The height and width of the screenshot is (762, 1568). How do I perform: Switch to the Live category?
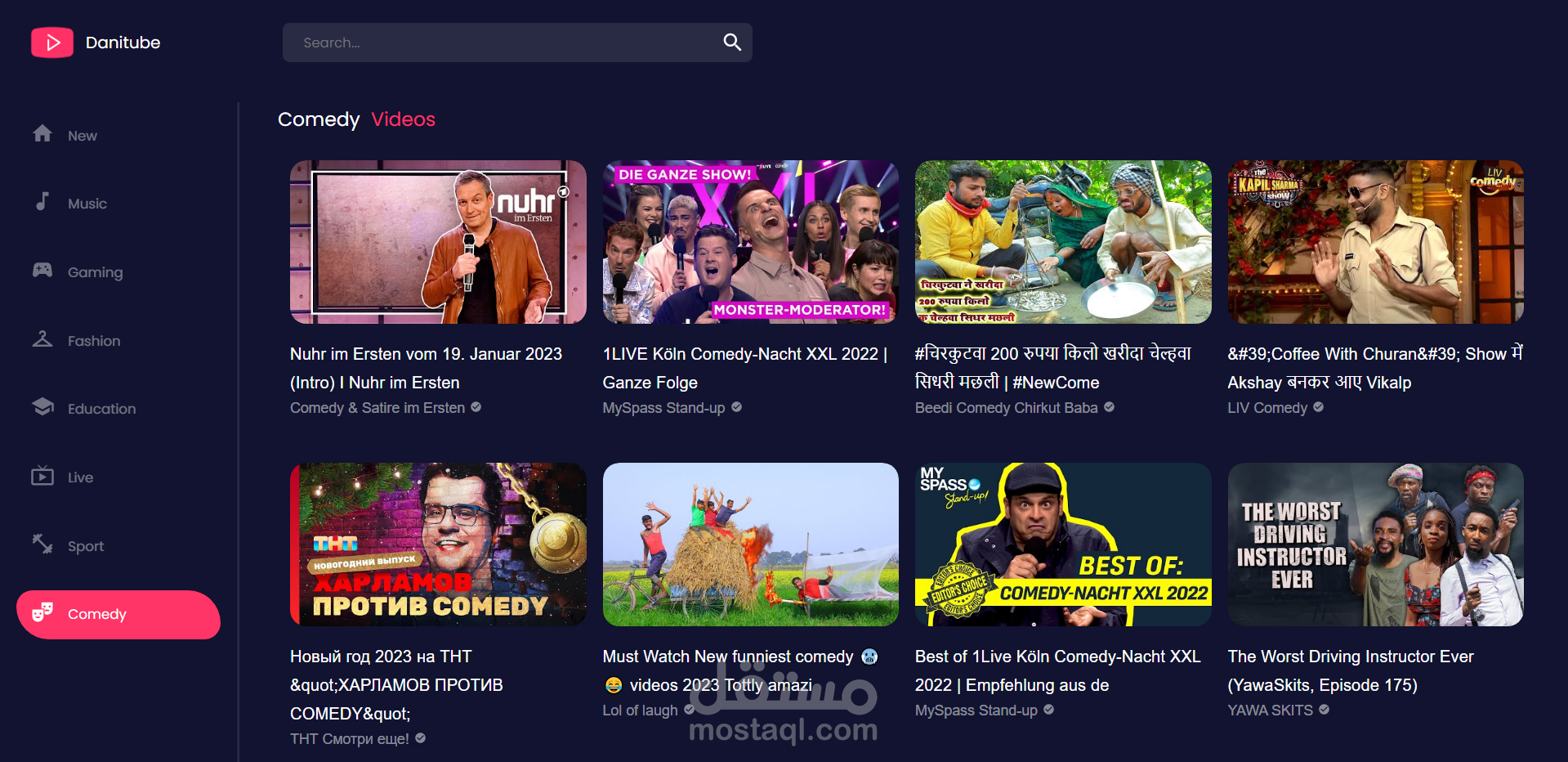(x=118, y=477)
